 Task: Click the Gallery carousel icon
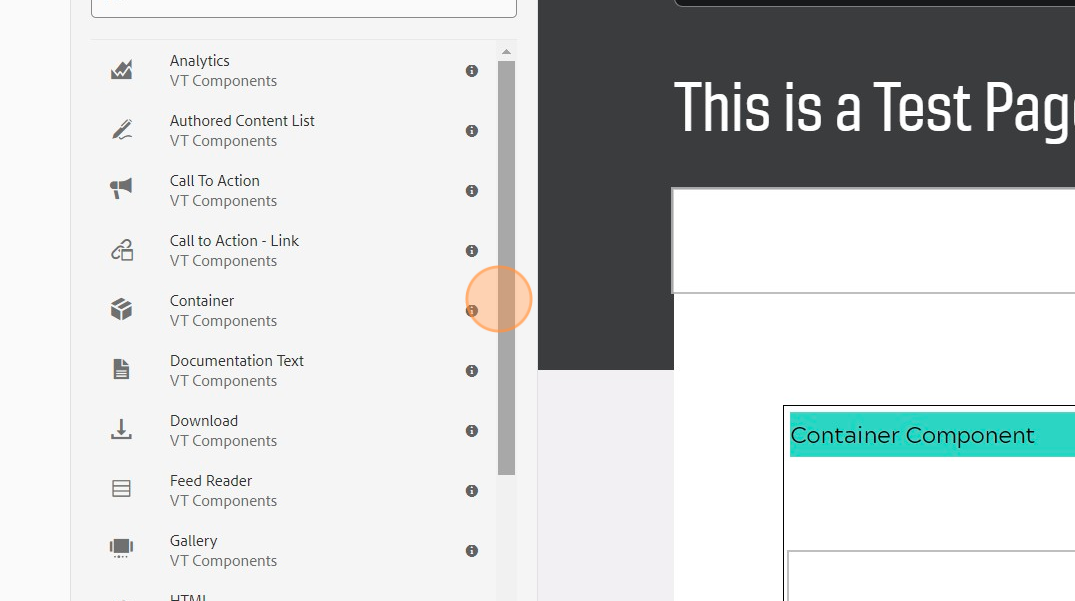(x=121, y=548)
